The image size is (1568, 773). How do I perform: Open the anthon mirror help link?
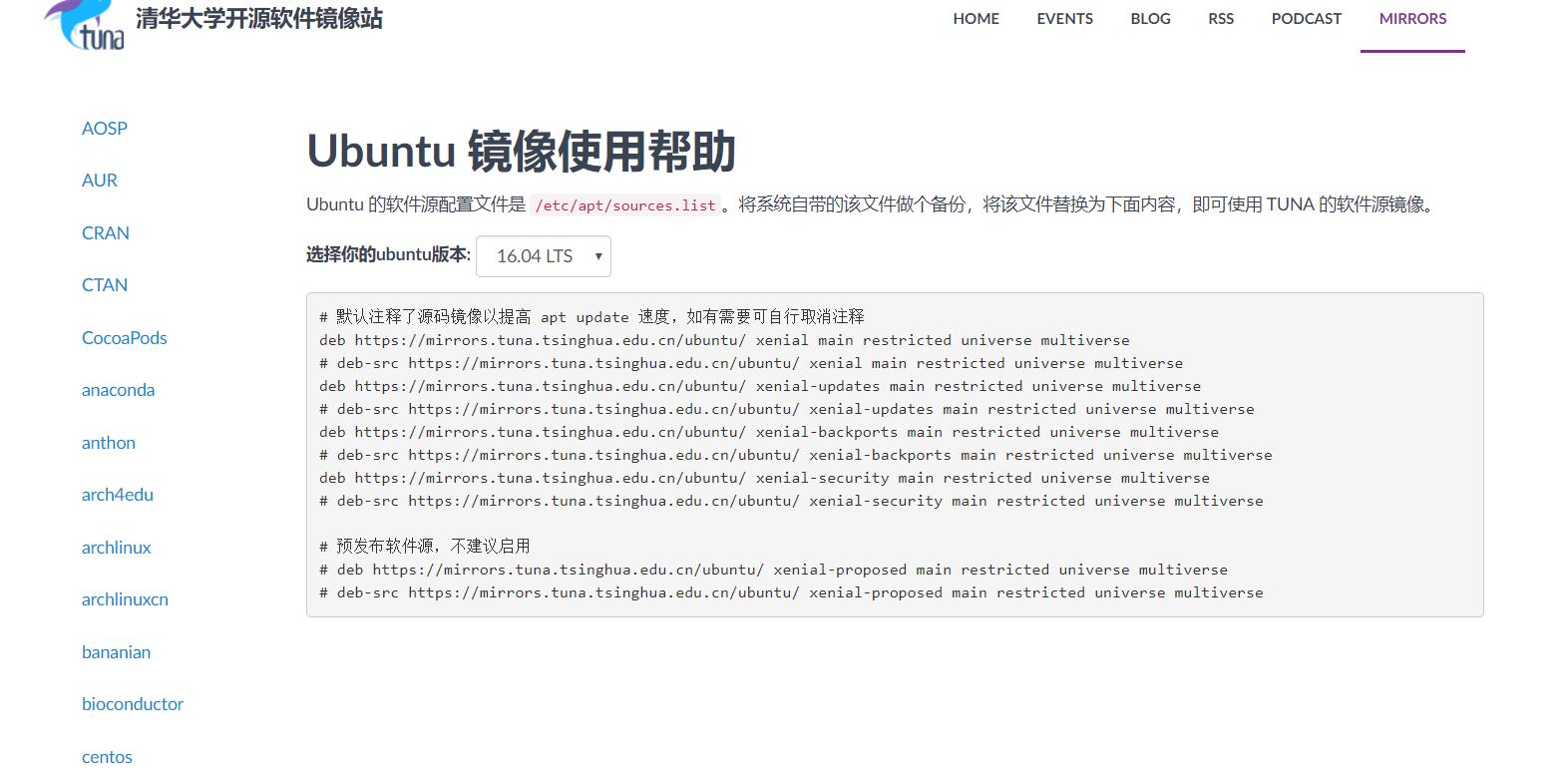(109, 443)
